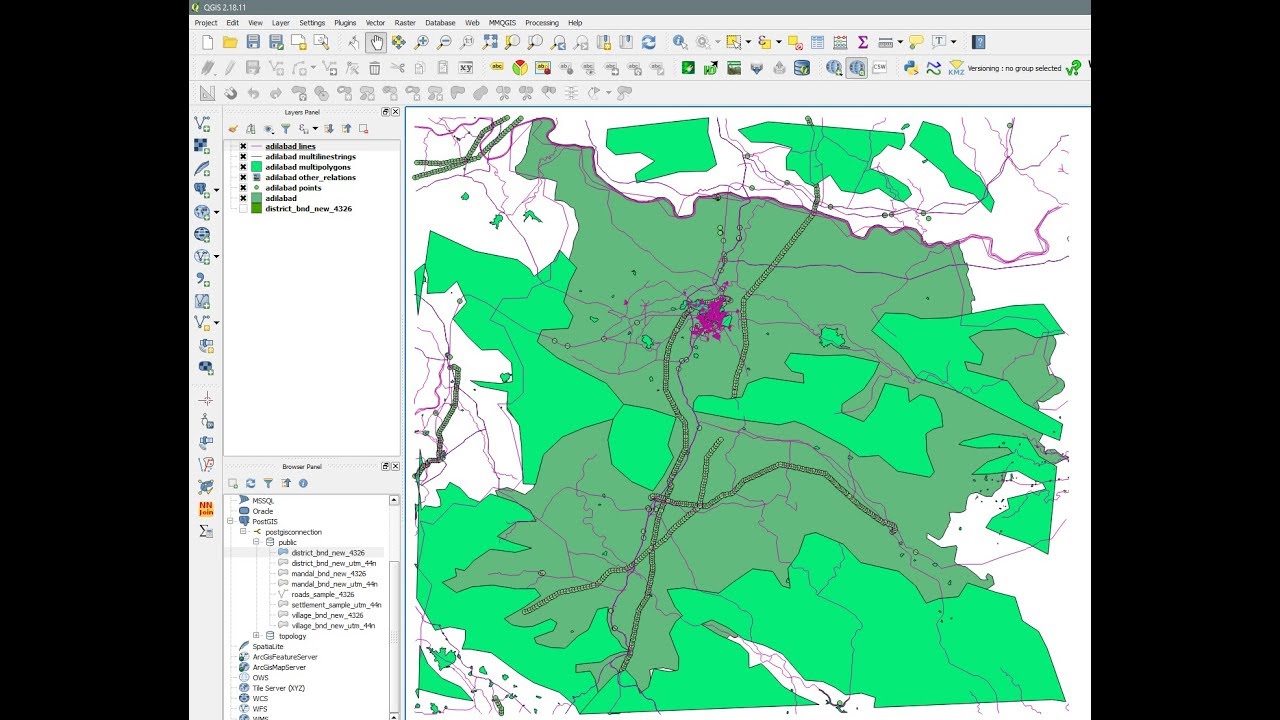Open the Layer menu
This screenshot has width=1280, height=720.
pyautogui.click(x=281, y=22)
